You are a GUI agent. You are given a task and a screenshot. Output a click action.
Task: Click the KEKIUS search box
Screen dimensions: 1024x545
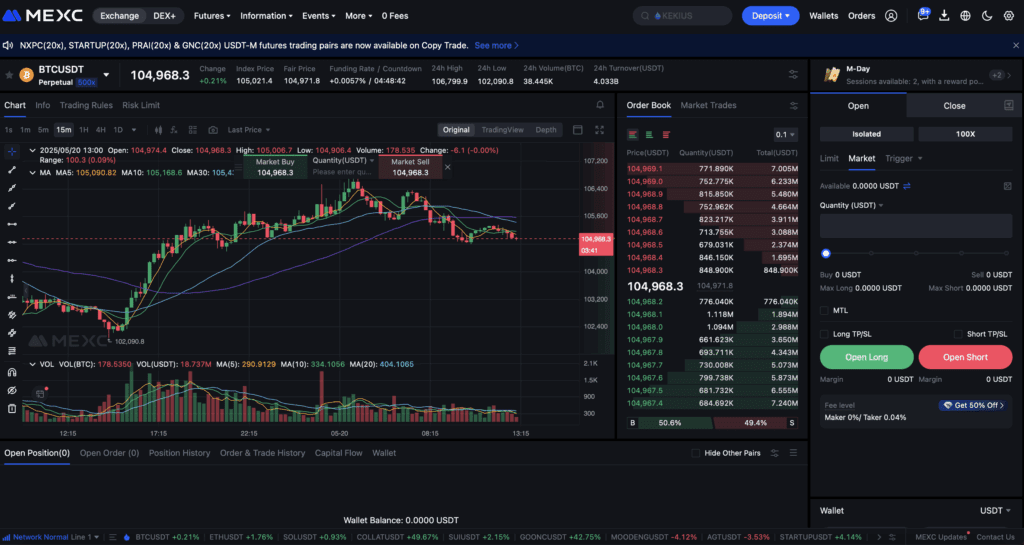point(682,16)
